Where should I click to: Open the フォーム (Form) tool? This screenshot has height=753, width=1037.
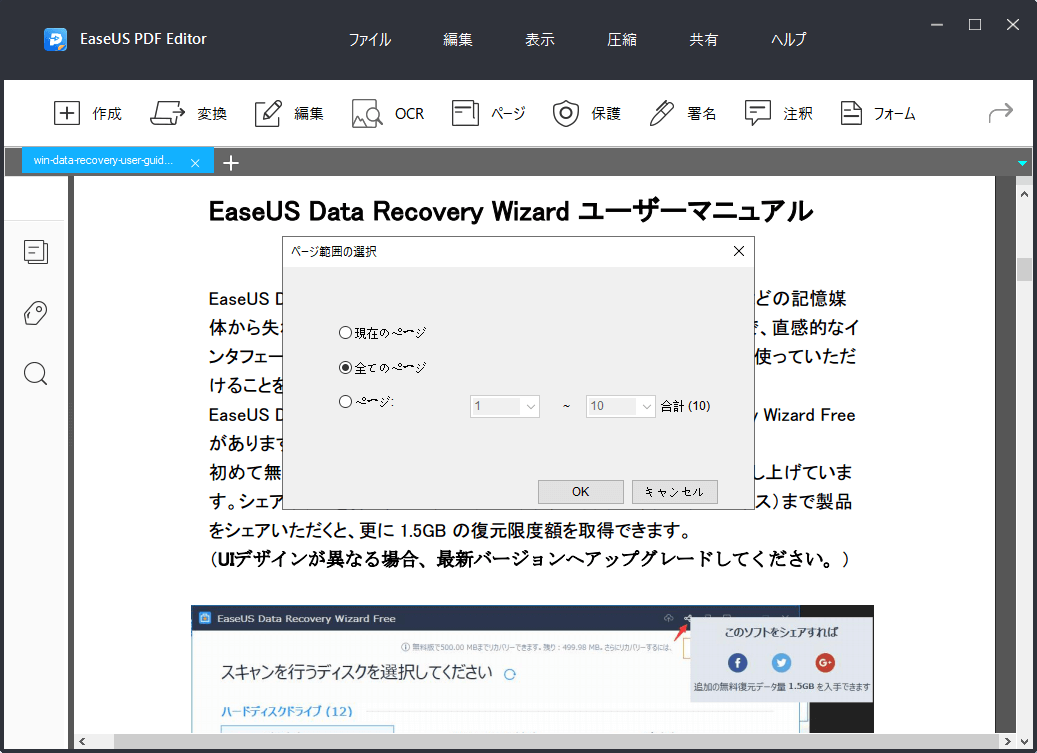(x=851, y=113)
